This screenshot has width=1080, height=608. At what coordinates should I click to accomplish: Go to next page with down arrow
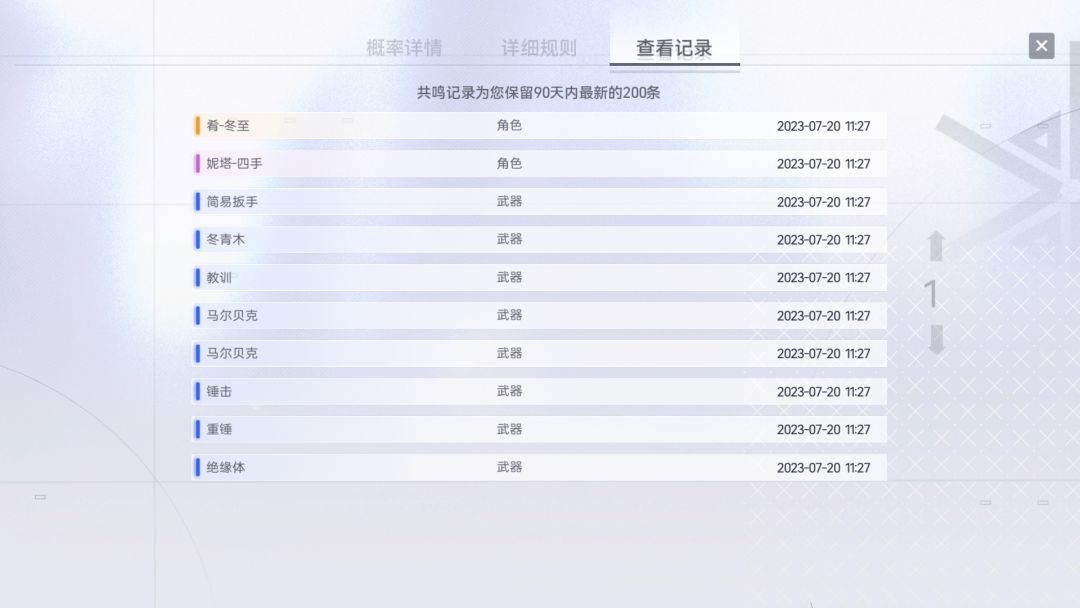935,339
